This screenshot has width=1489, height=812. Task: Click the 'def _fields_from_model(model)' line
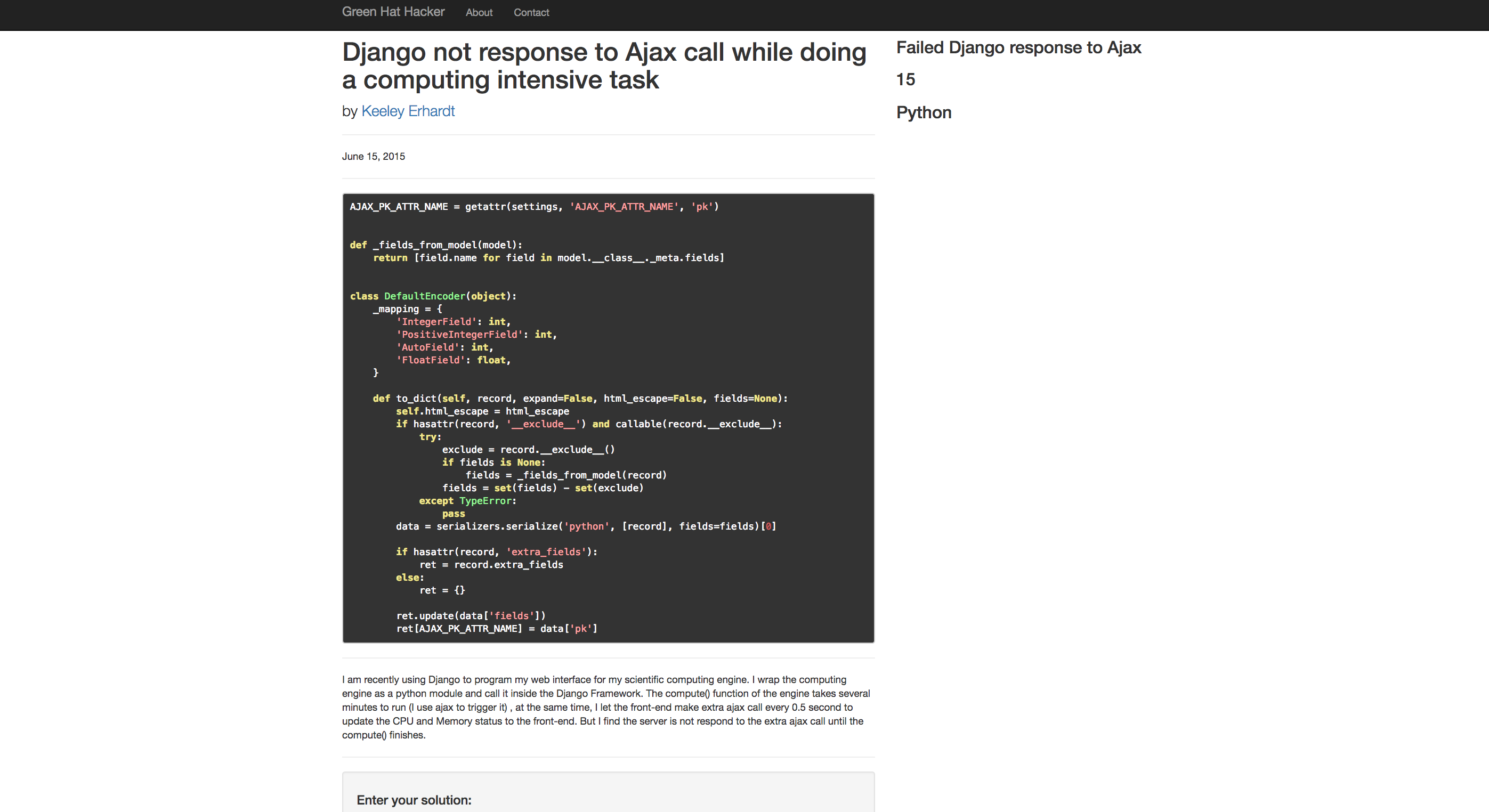435,245
